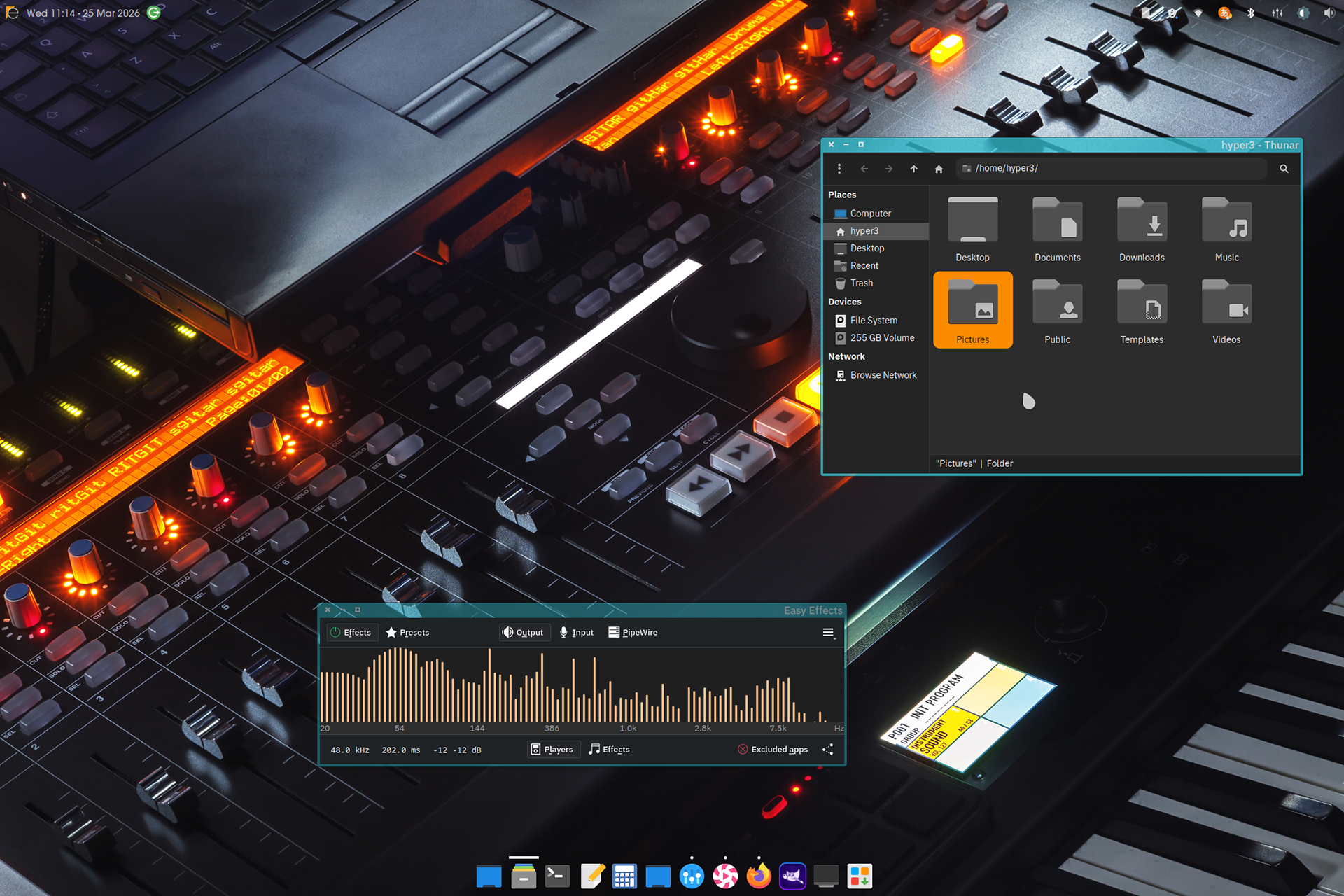Image resolution: width=1344 pixels, height=896 pixels.
Task: Switch to the Input tab with microphone icon
Action: click(x=576, y=632)
